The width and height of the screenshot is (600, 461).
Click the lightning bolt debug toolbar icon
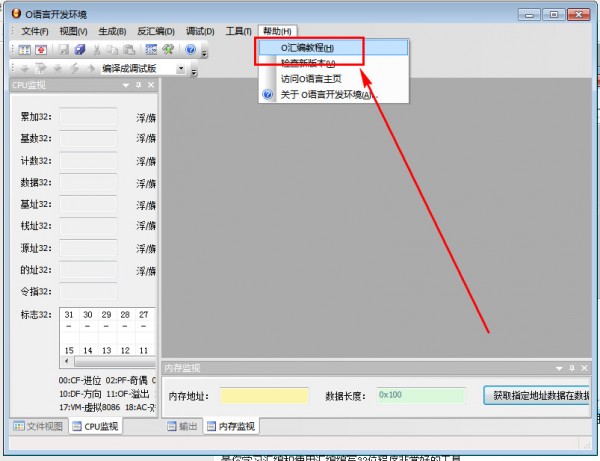[x=75, y=68]
